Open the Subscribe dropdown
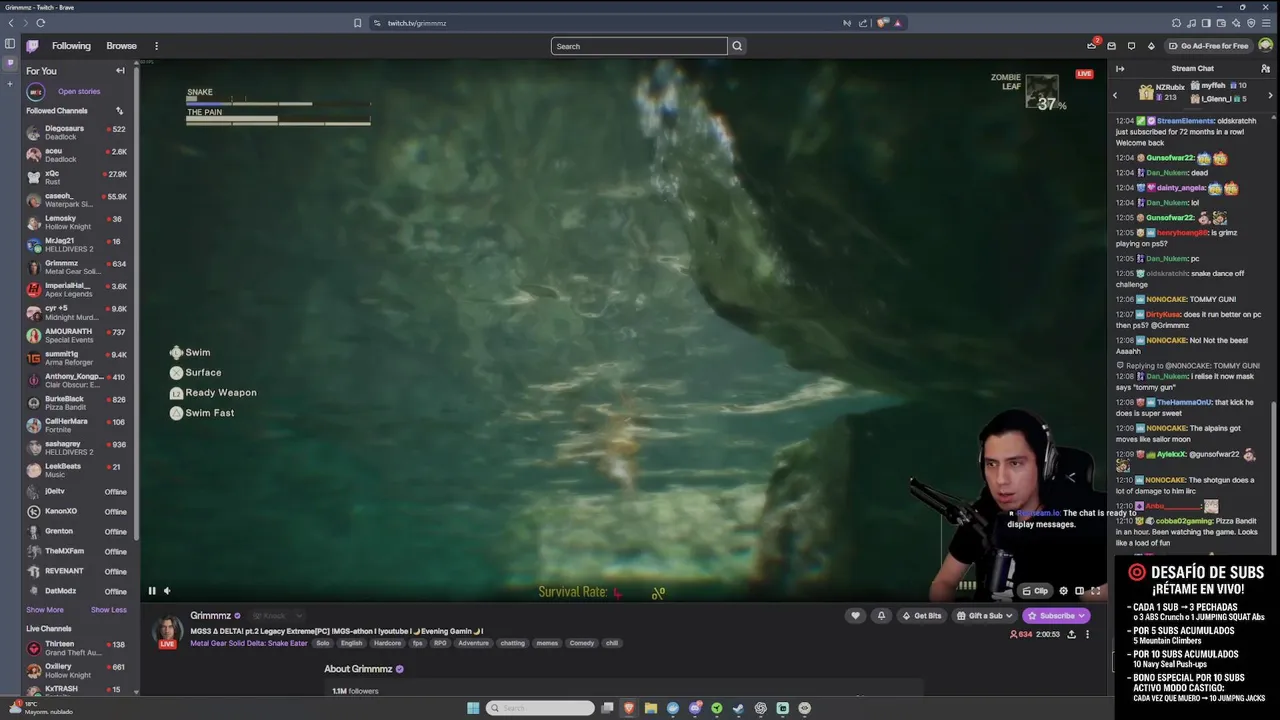The image size is (1280, 720). coord(1056,616)
